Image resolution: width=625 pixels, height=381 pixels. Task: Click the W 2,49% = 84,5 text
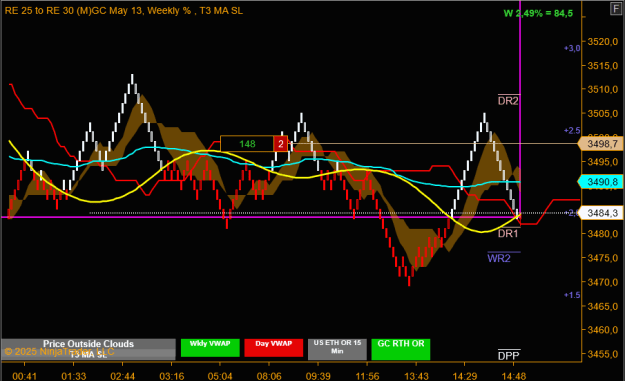click(x=538, y=13)
